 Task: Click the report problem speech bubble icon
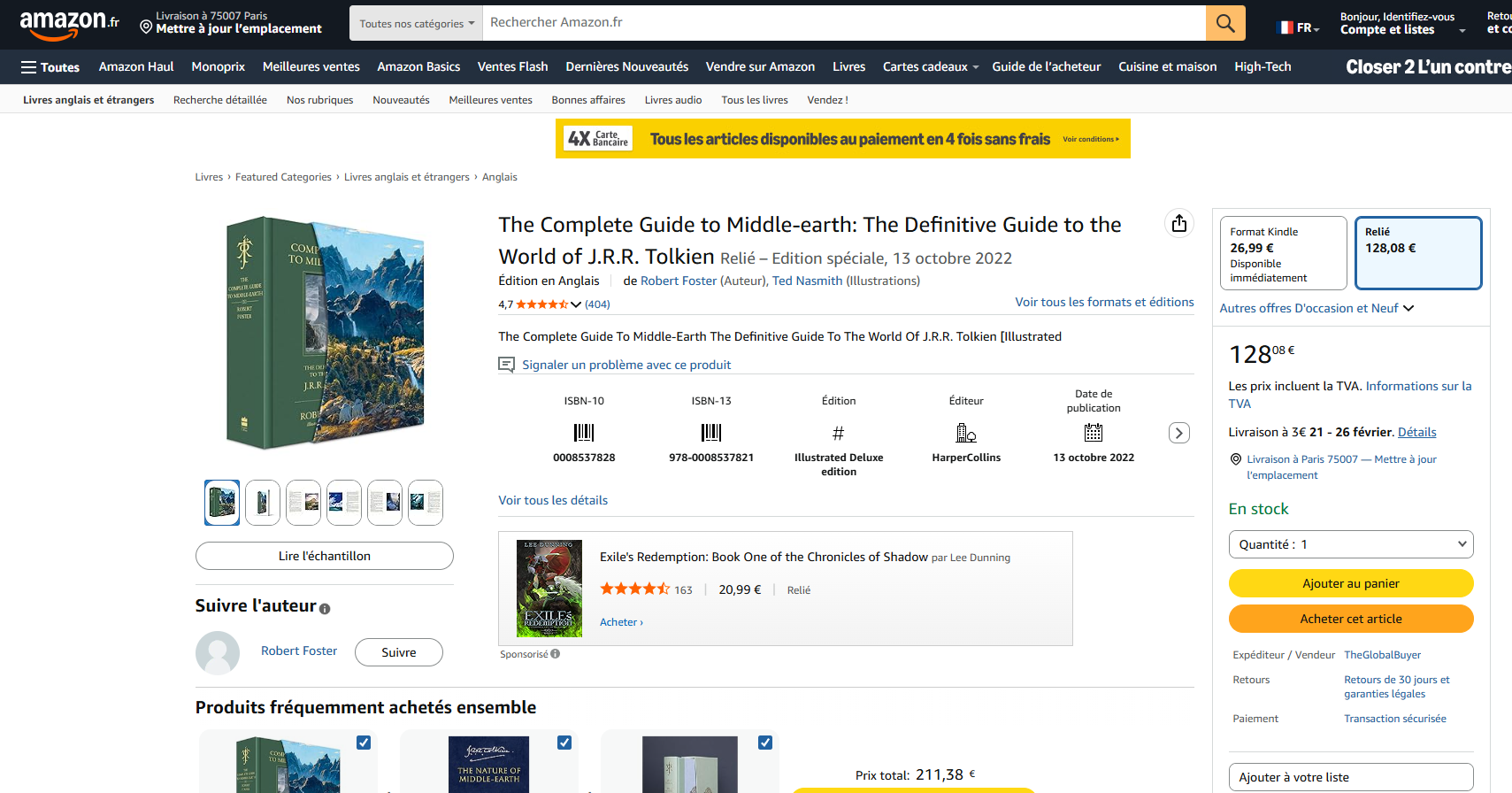[506, 365]
